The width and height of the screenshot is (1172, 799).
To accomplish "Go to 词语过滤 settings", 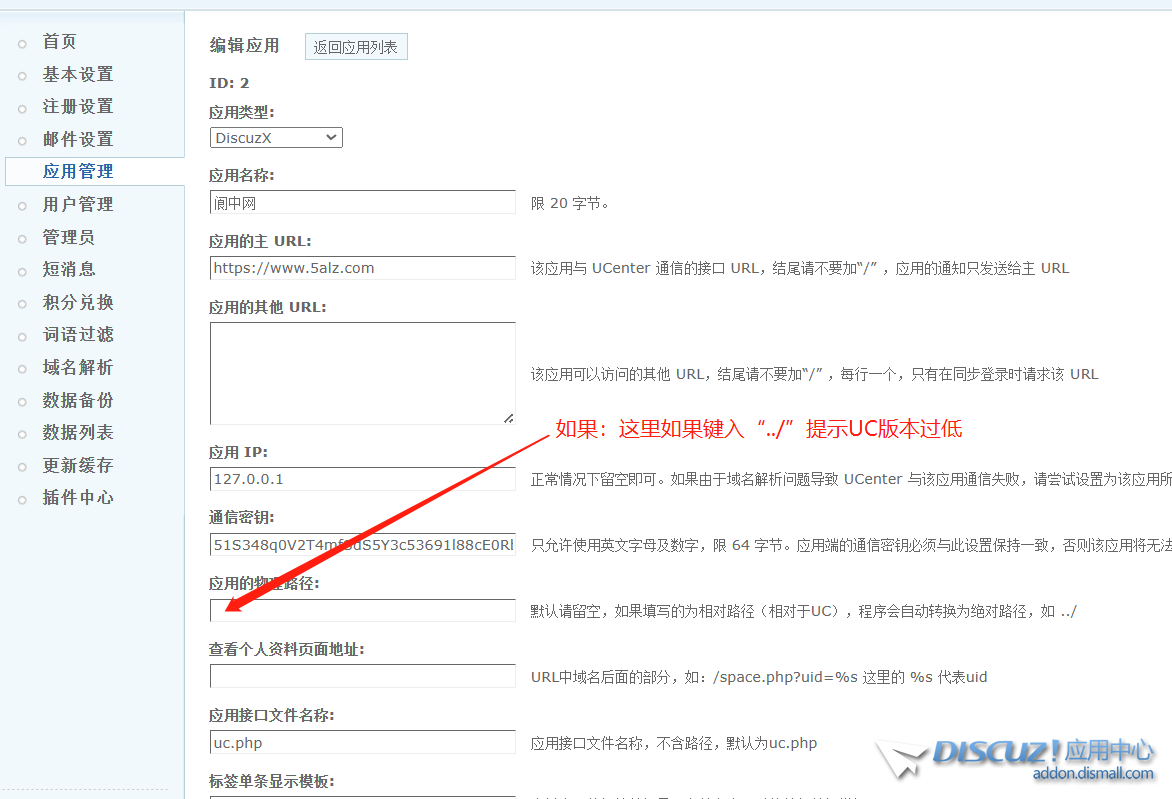I will pyautogui.click(x=77, y=335).
